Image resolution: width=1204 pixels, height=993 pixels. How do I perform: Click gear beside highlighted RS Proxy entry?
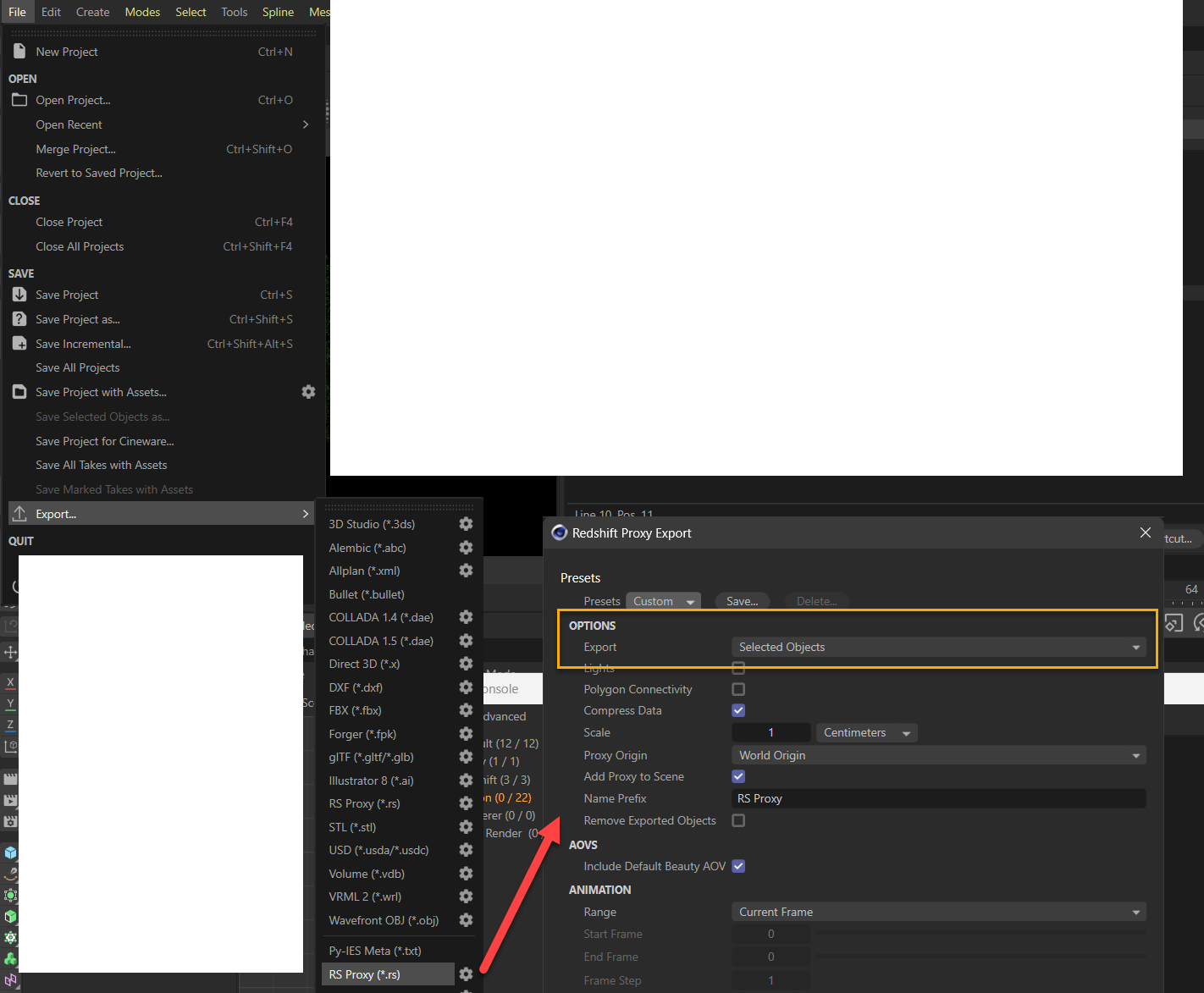(466, 974)
